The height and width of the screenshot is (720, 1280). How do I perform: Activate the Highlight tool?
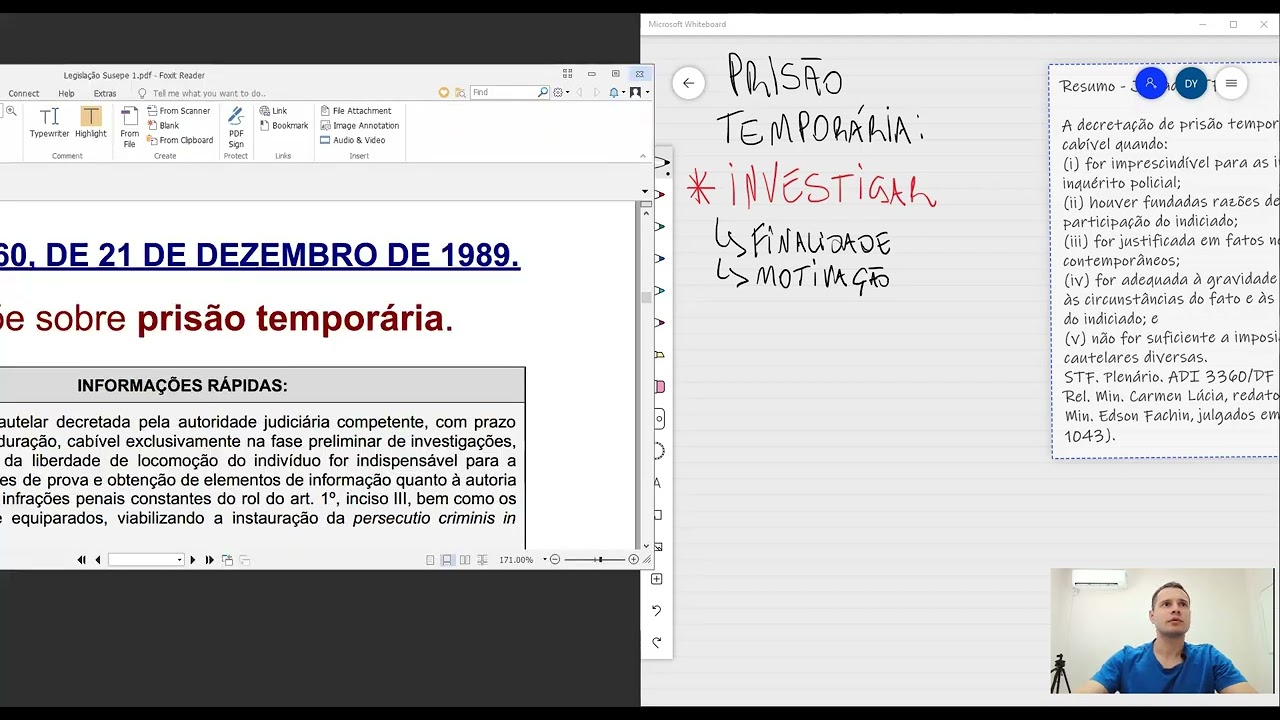(x=90, y=122)
